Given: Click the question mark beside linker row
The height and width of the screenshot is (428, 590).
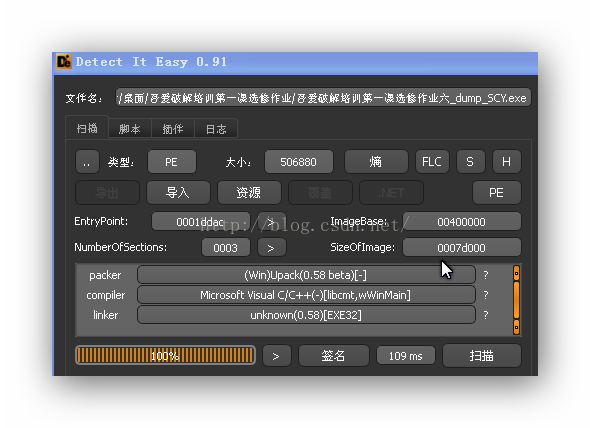Looking at the screenshot, I should tap(486, 315).
